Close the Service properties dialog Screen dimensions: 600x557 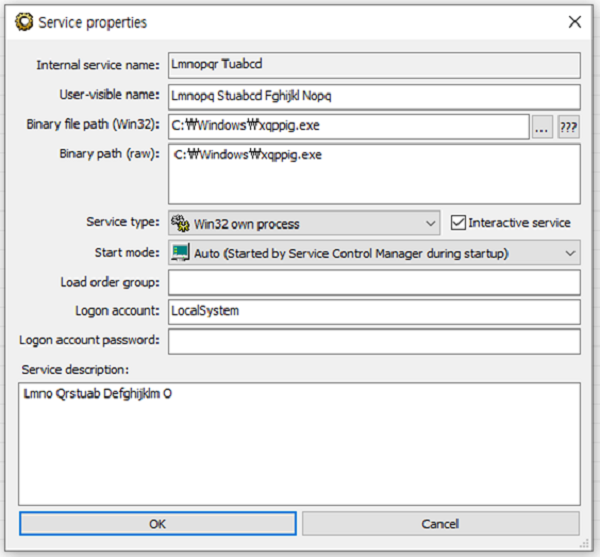575,22
